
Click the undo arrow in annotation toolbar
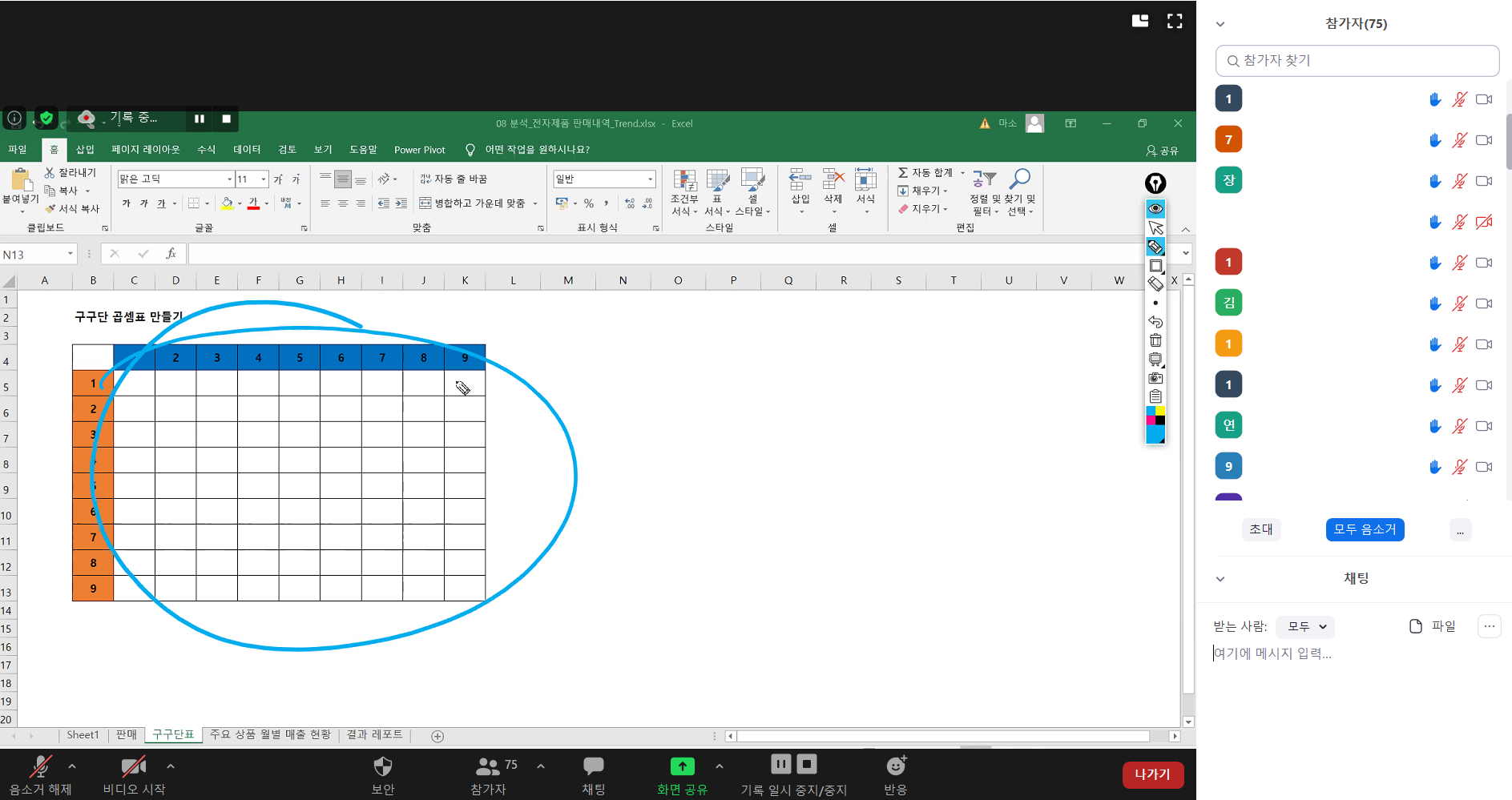[x=1155, y=322]
